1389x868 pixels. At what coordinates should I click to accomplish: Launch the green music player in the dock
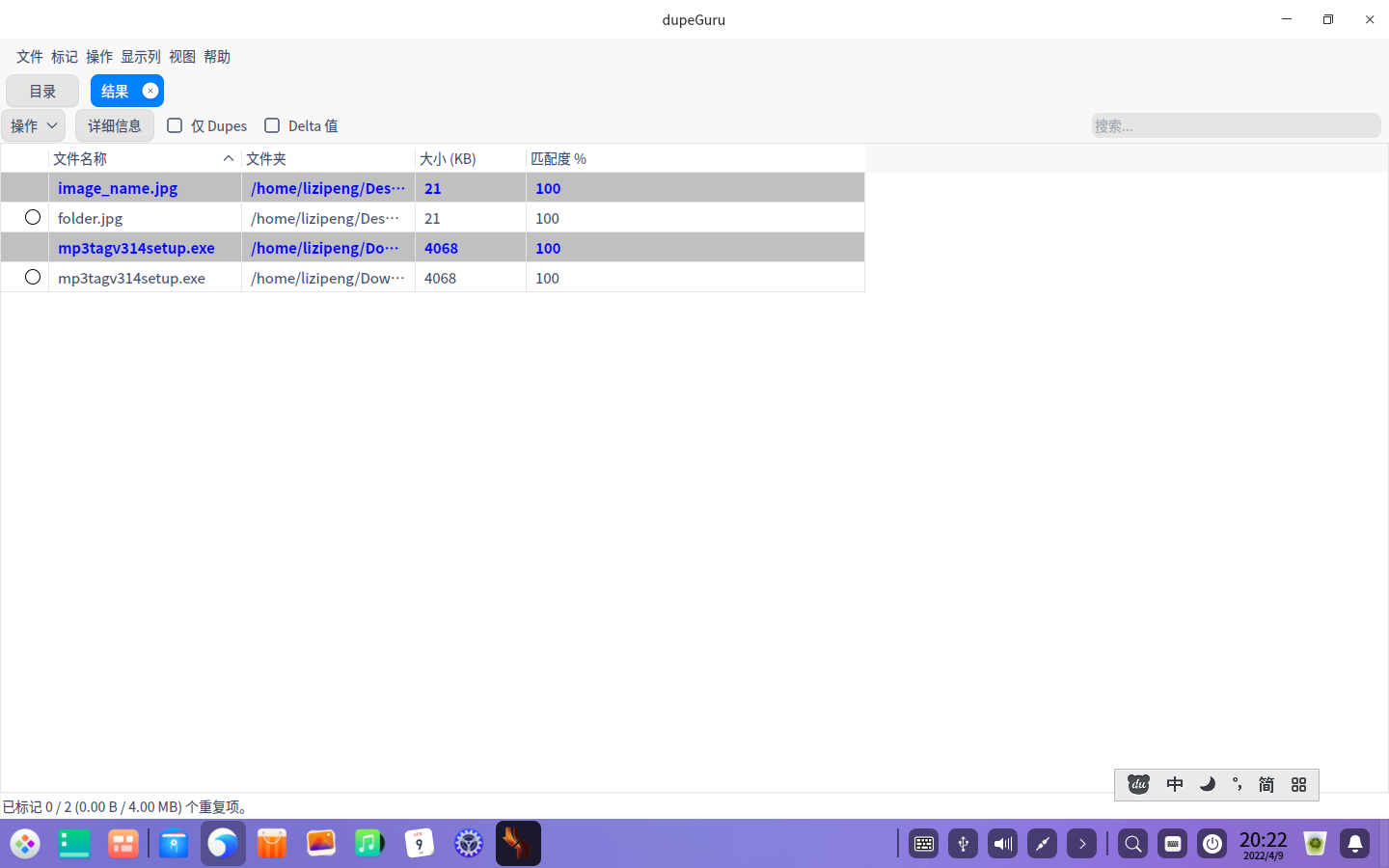(370, 844)
